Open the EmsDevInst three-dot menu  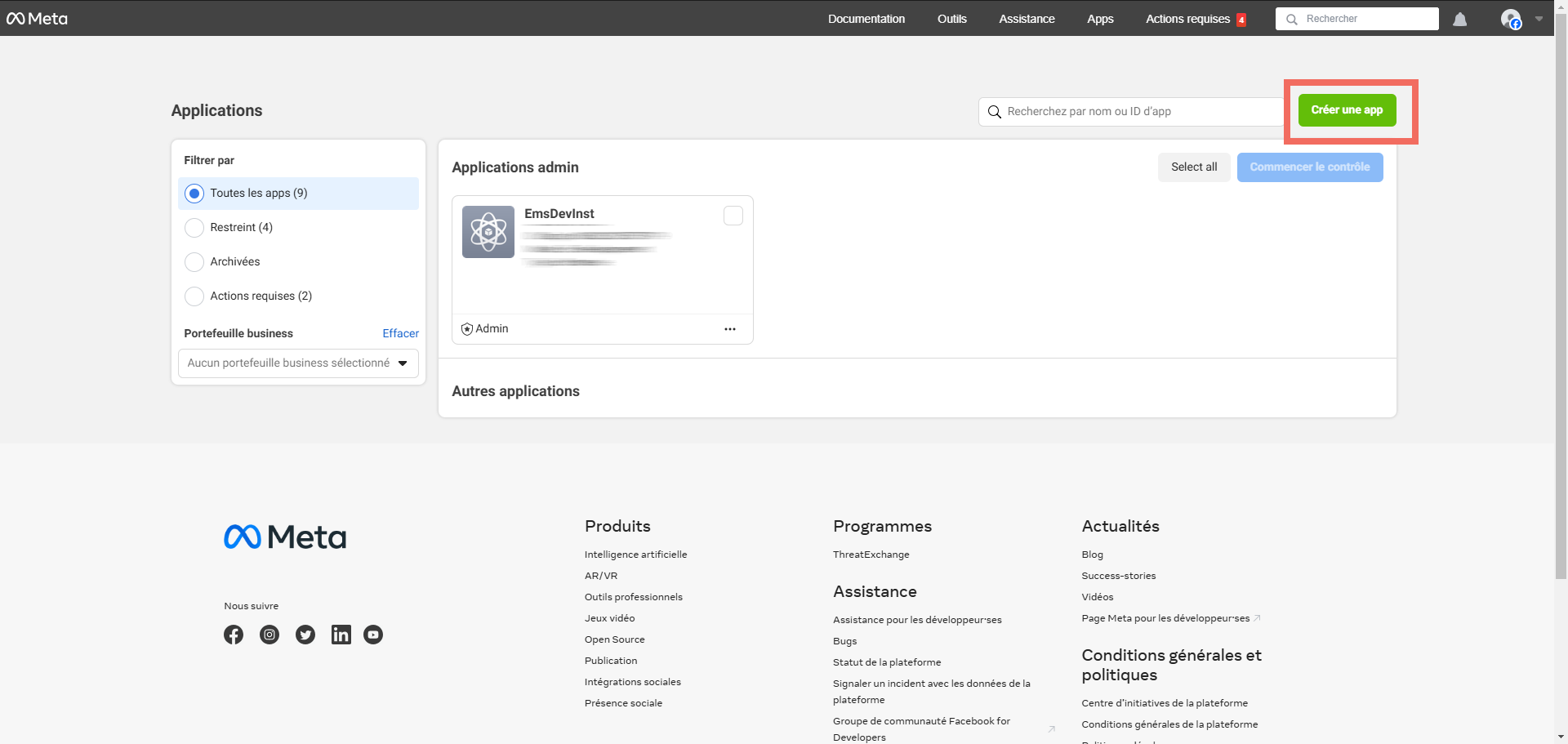(x=729, y=329)
